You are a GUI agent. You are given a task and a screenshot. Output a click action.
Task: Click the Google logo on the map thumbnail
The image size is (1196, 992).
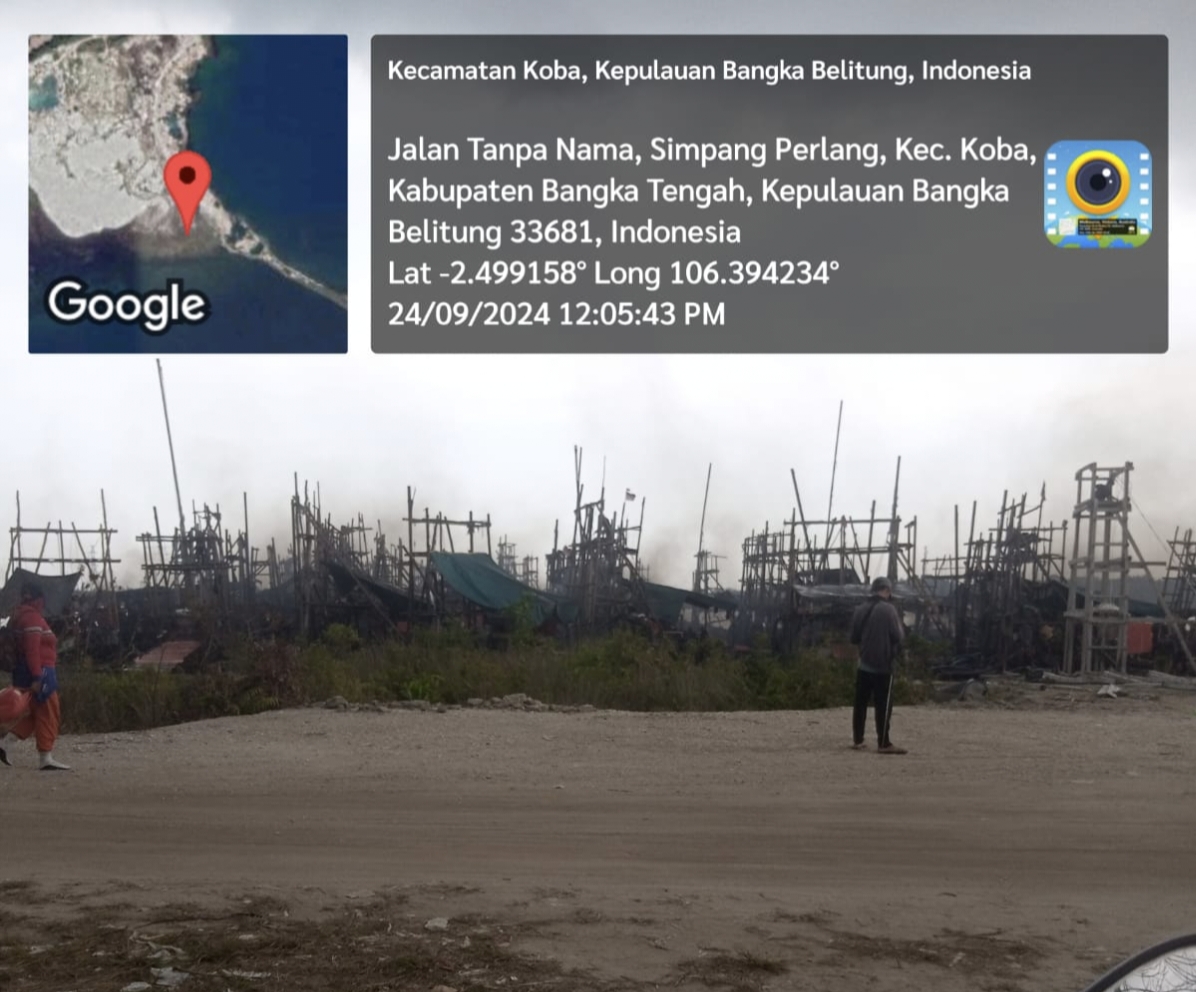127,303
